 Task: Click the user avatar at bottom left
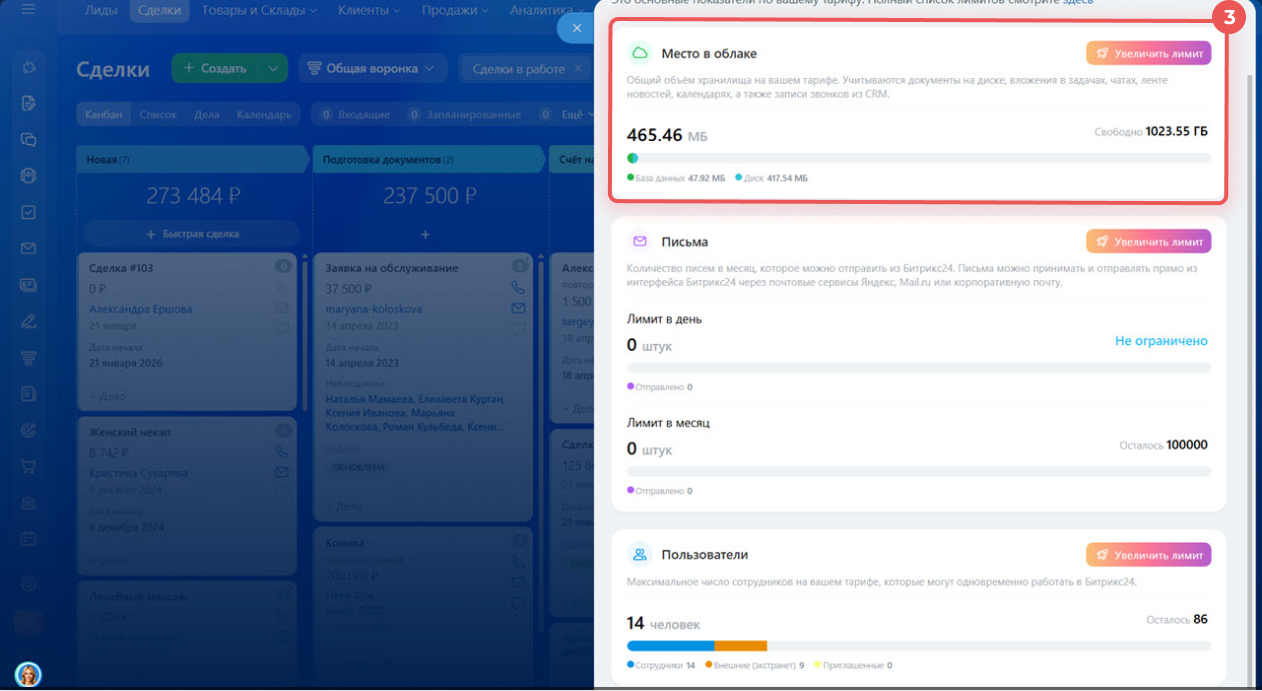(28, 674)
